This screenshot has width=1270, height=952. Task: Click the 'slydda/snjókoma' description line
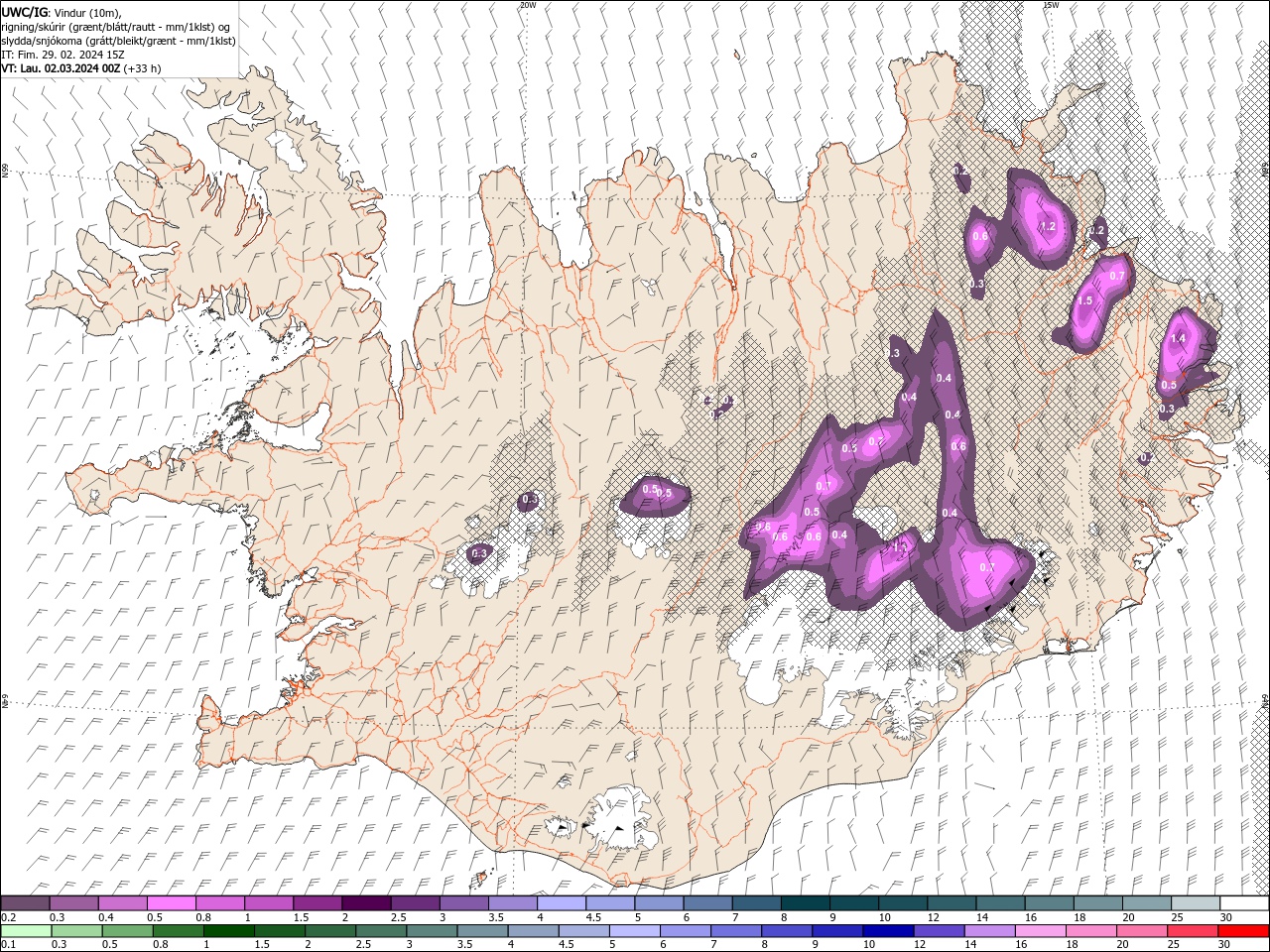click(x=118, y=41)
